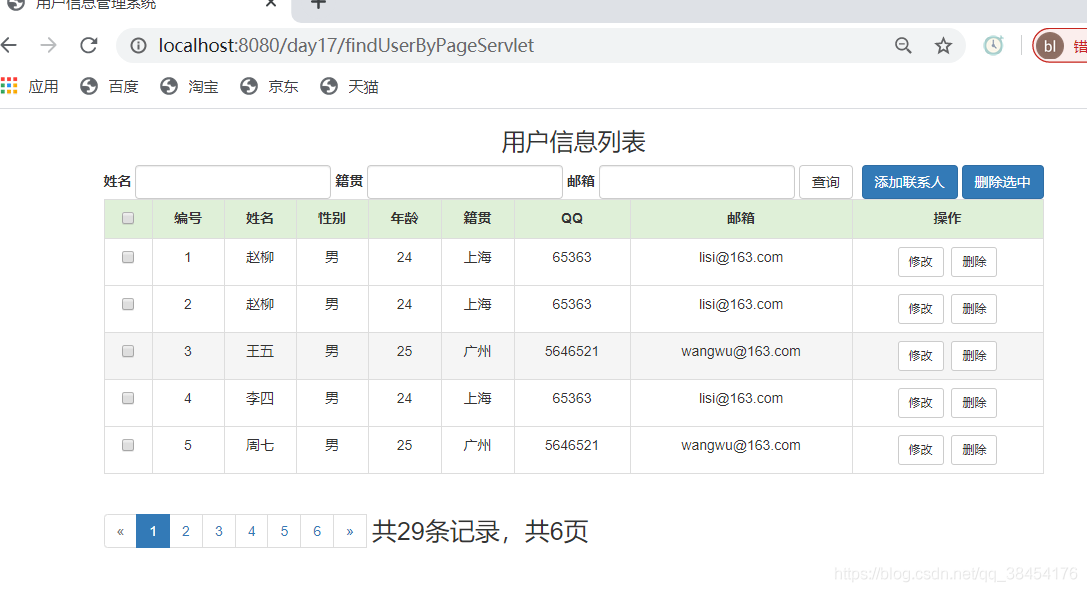Bookmark this page with the star icon

(x=943, y=46)
